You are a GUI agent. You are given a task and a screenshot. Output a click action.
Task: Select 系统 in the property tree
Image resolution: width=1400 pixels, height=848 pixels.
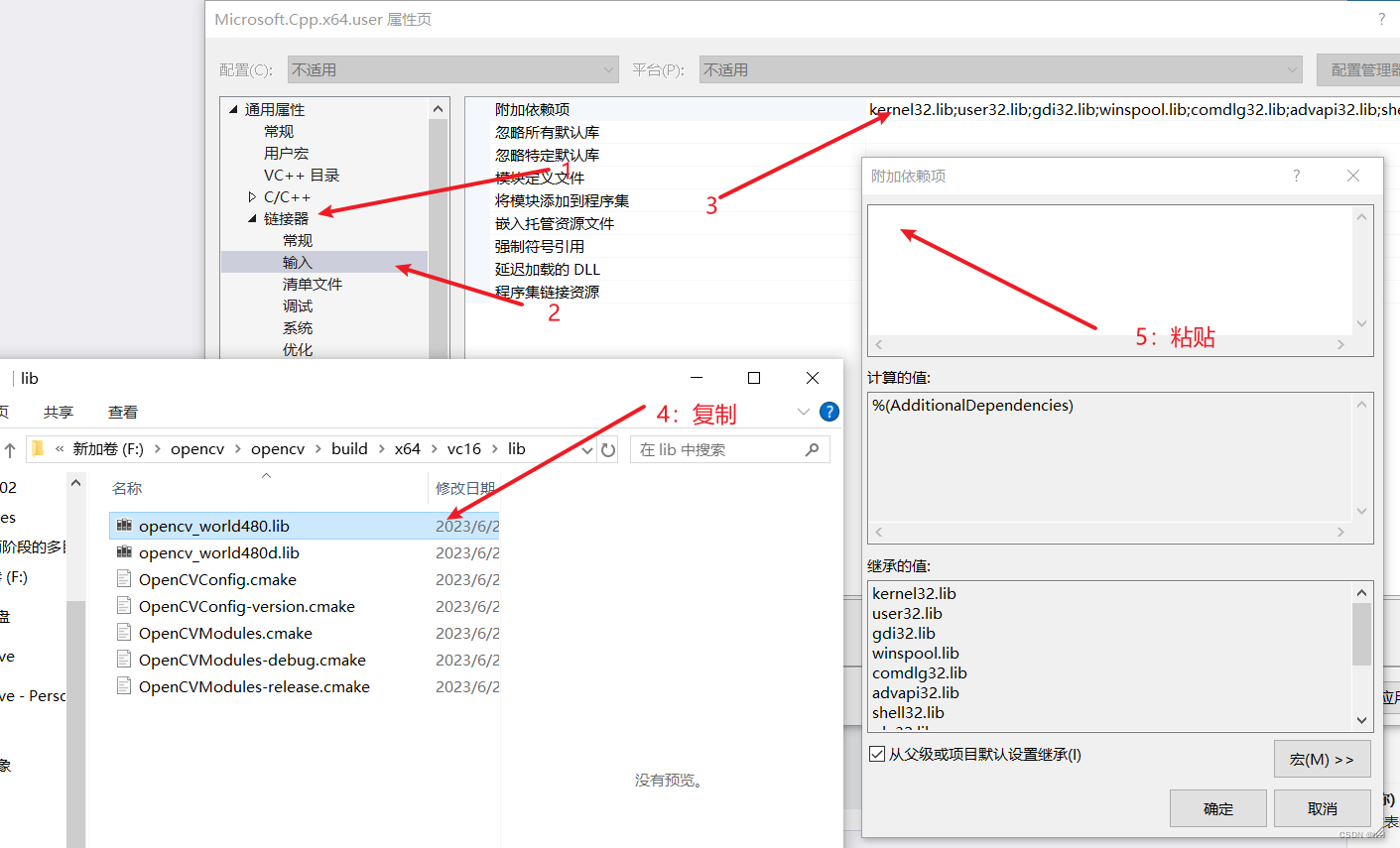(298, 328)
